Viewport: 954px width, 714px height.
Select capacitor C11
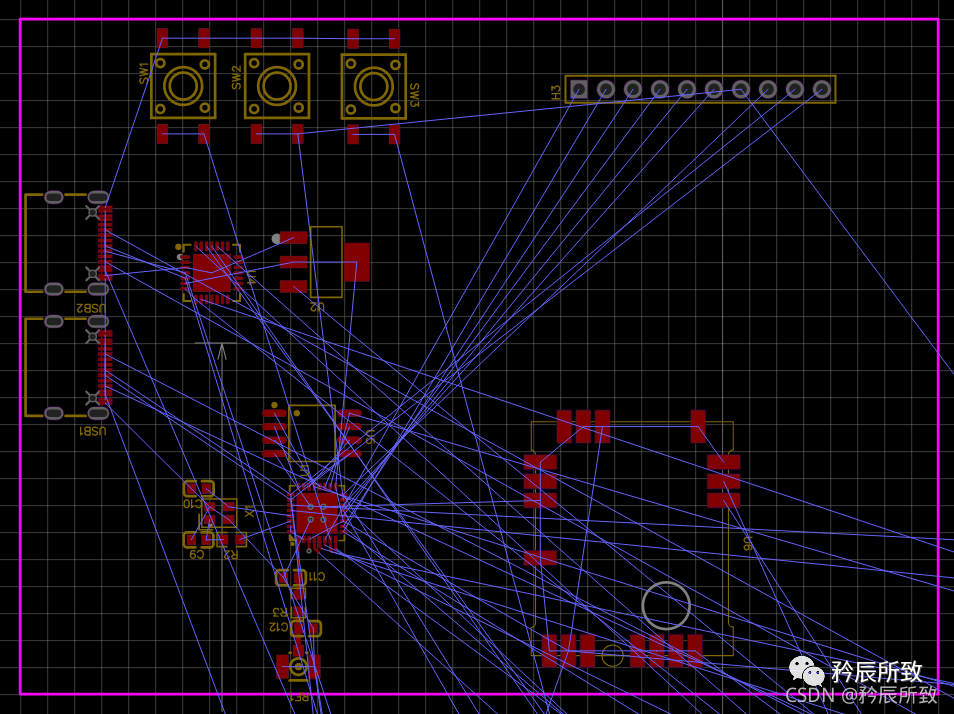[291, 577]
